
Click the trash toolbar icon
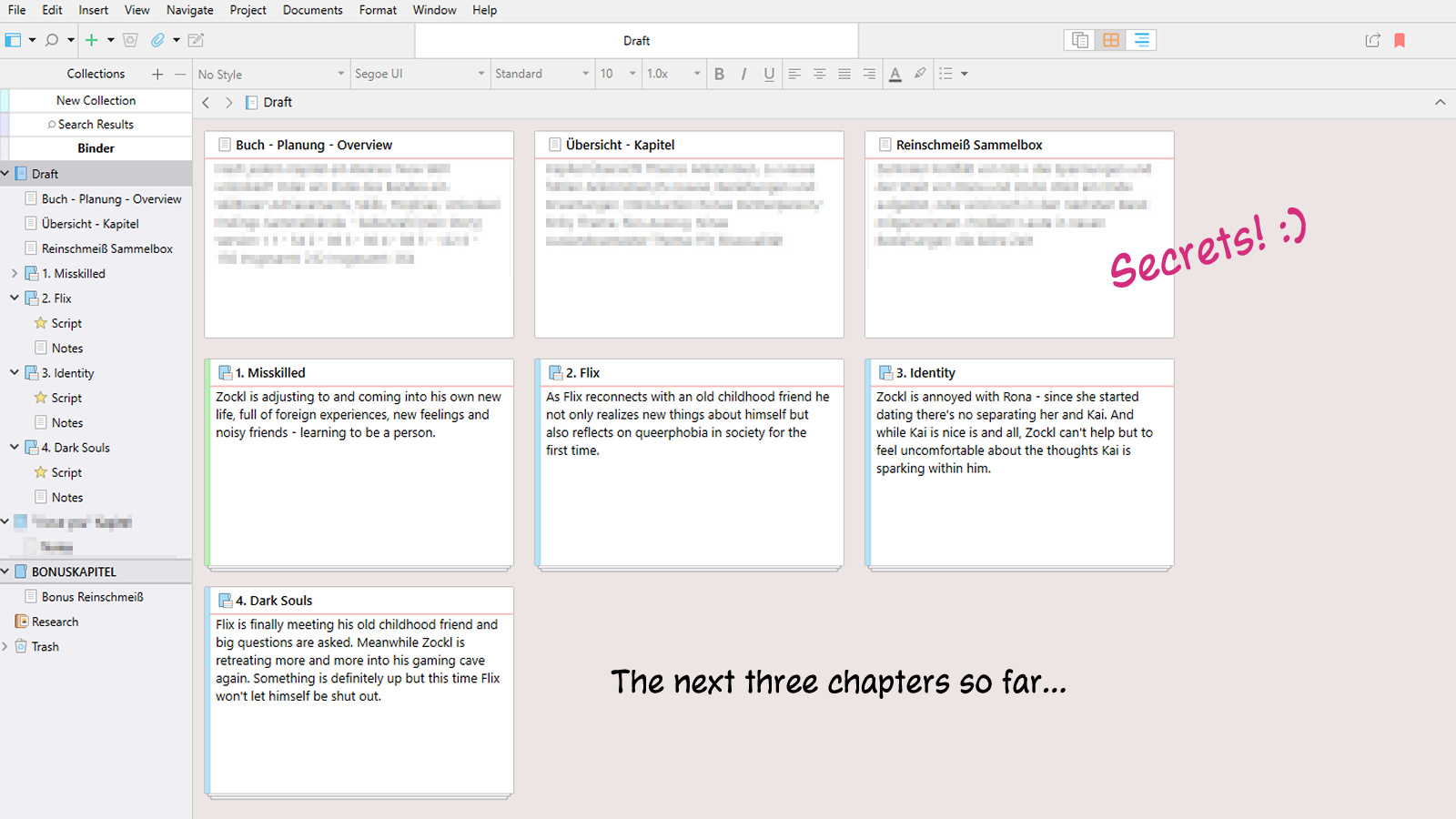[x=130, y=40]
